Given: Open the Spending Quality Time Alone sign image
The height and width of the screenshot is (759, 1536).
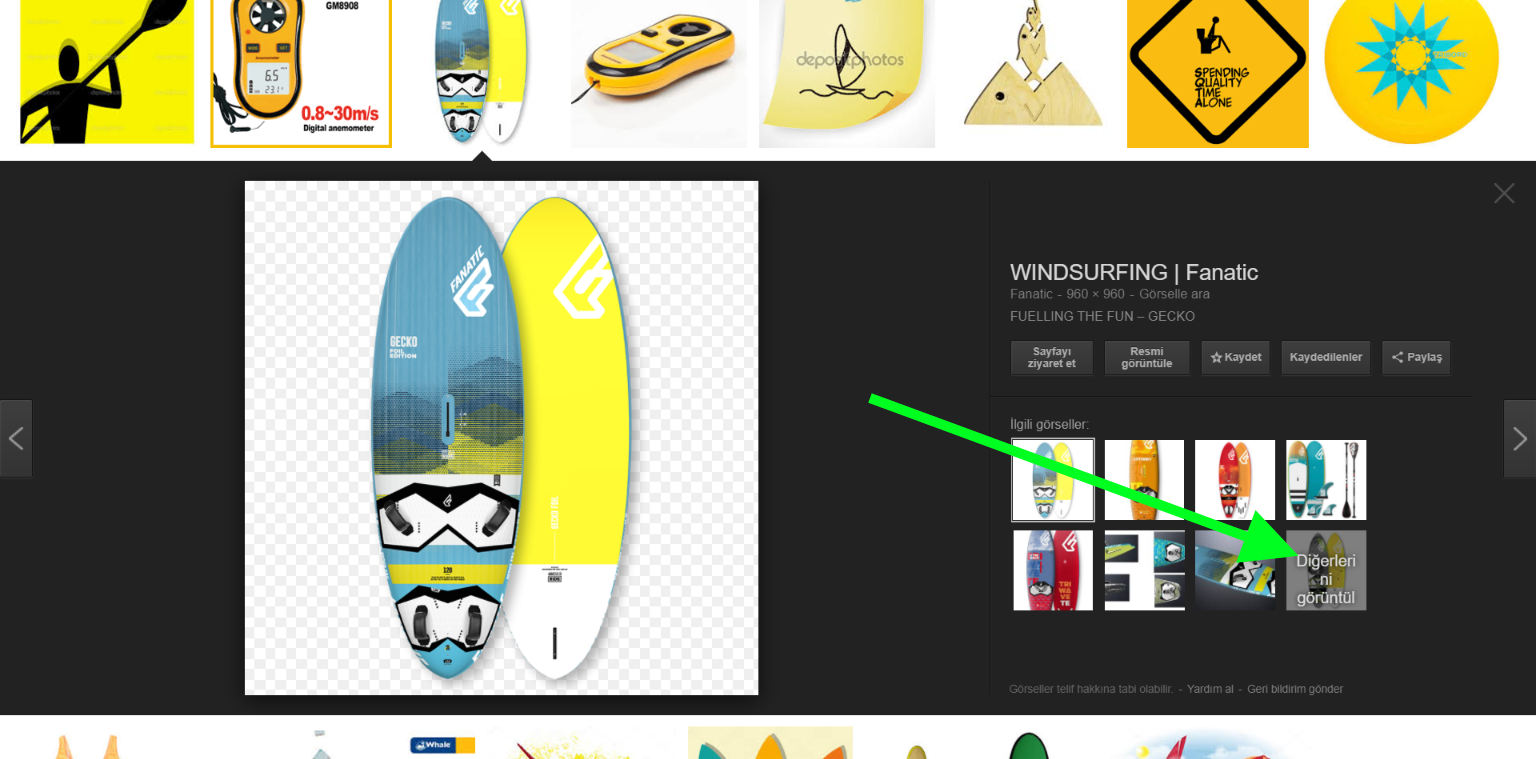Looking at the screenshot, I should 1218,72.
